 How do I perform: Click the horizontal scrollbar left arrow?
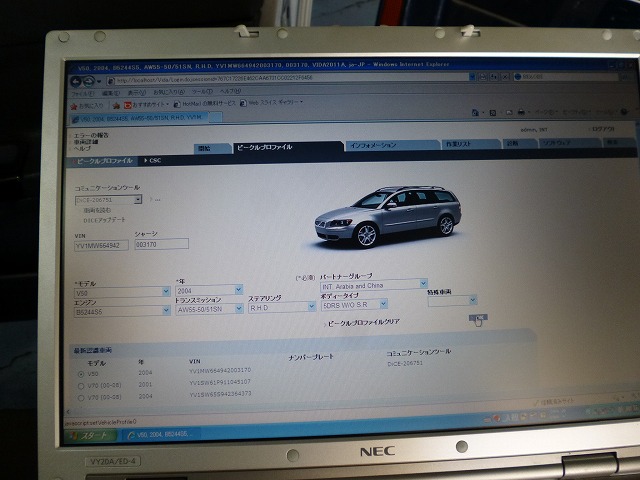pyautogui.click(x=68, y=412)
